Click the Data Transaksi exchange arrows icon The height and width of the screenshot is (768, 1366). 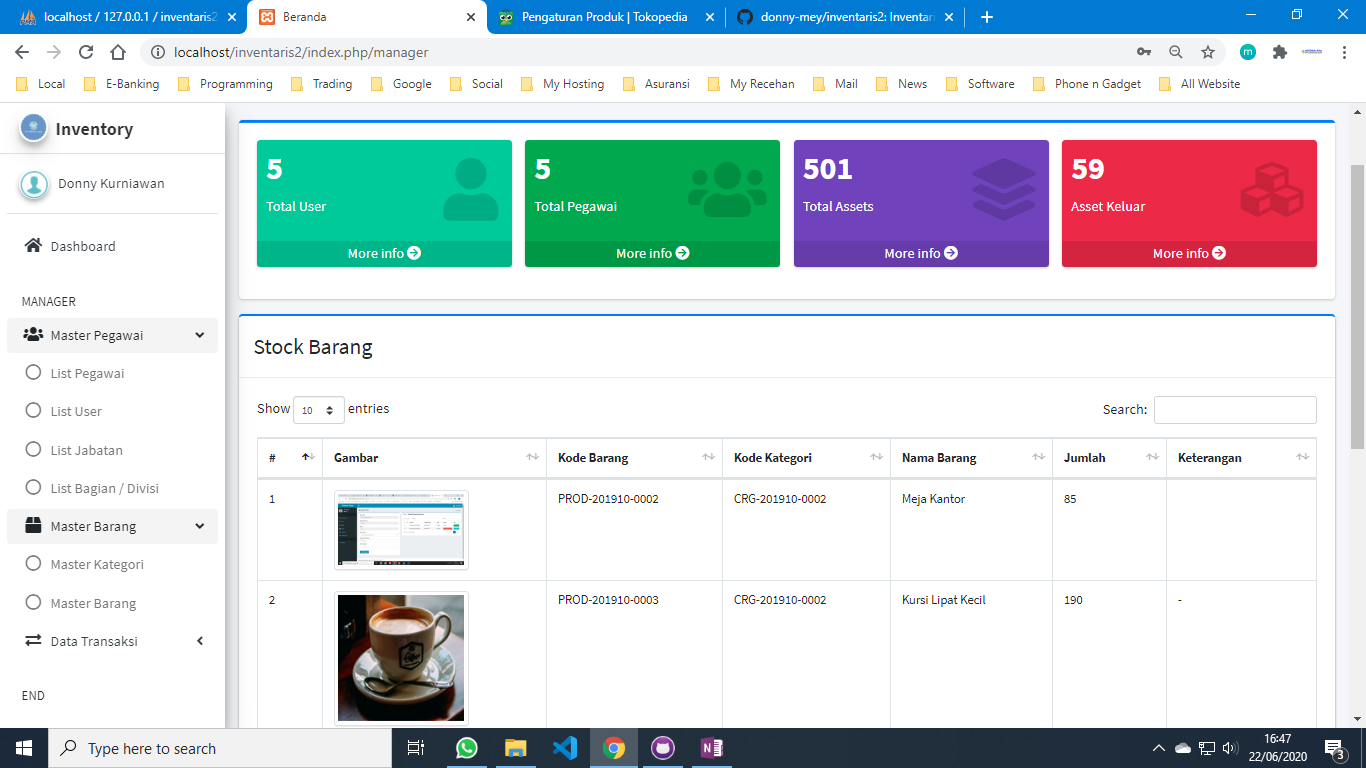33,641
